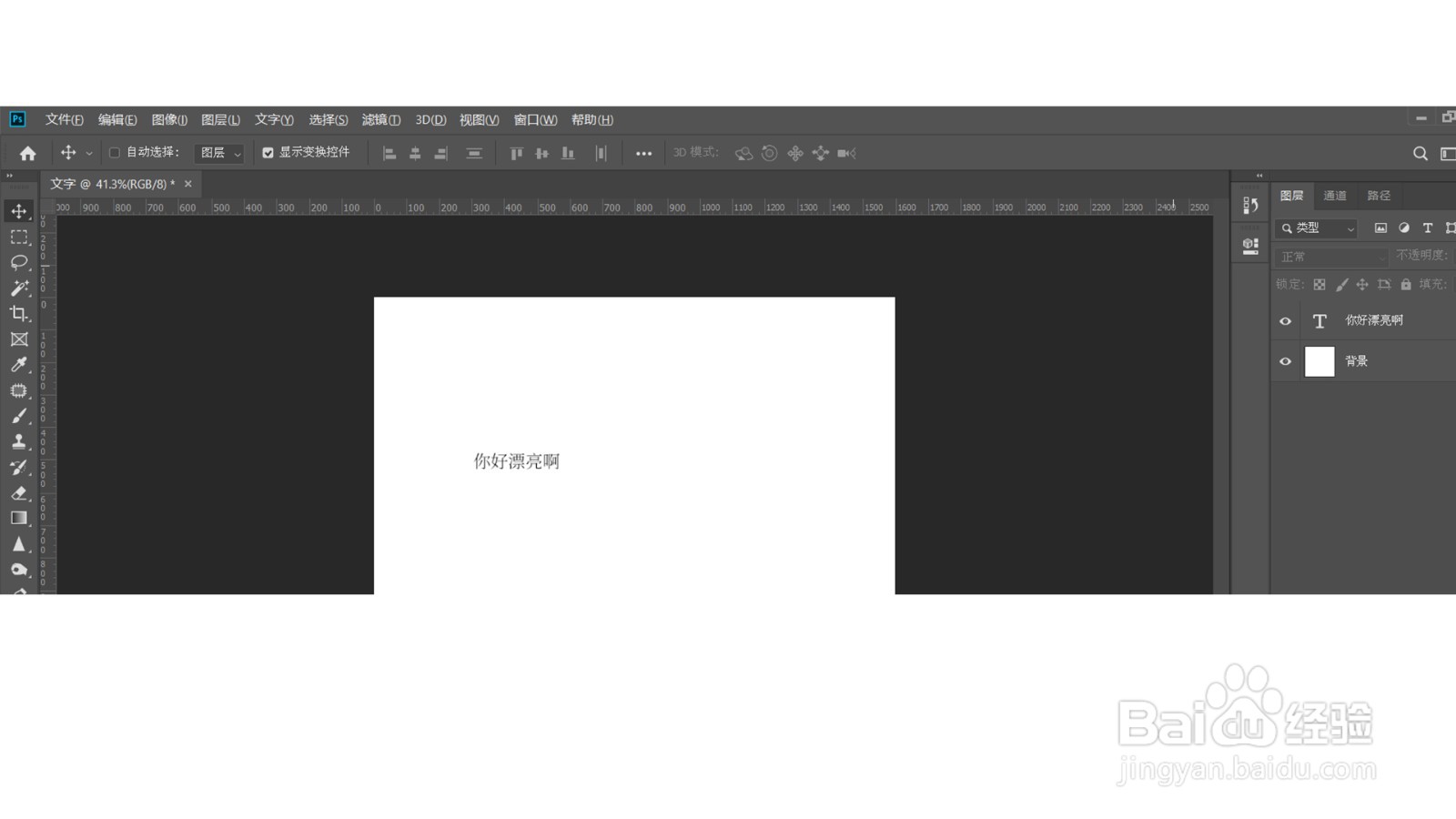The image size is (1456, 819).
Task: Open the 类型 layer filter dropdown
Action: point(1317,228)
